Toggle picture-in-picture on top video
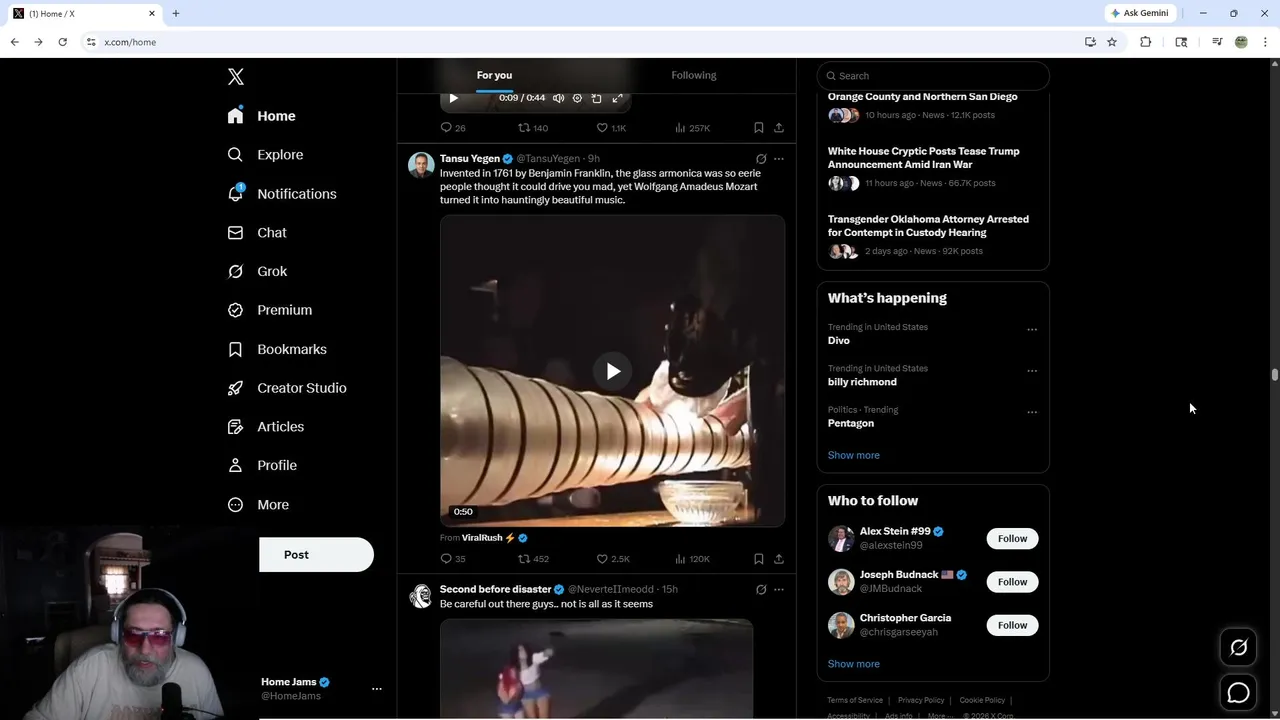This screenshot has height=720, width=1280. click(x=597, y=98)
